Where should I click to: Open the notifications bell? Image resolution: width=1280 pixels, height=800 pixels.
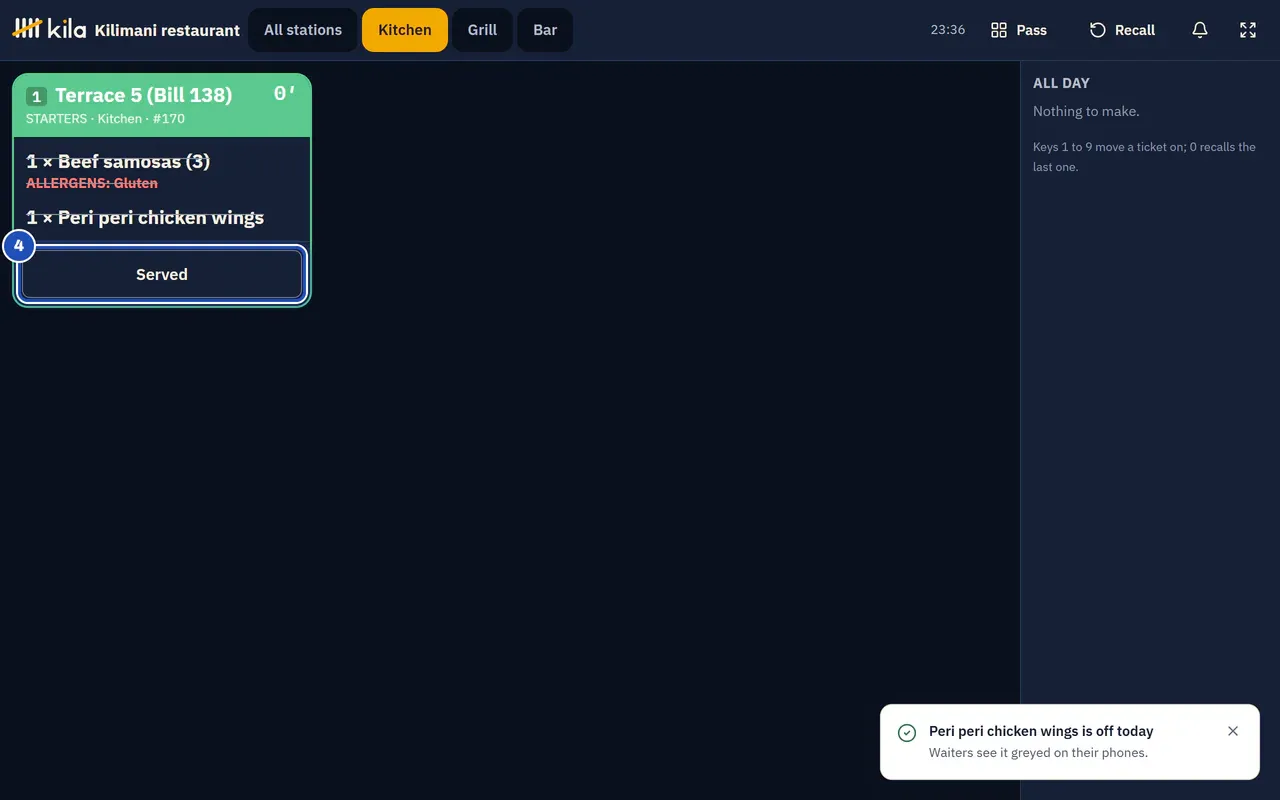click(x=1200, y=30)
